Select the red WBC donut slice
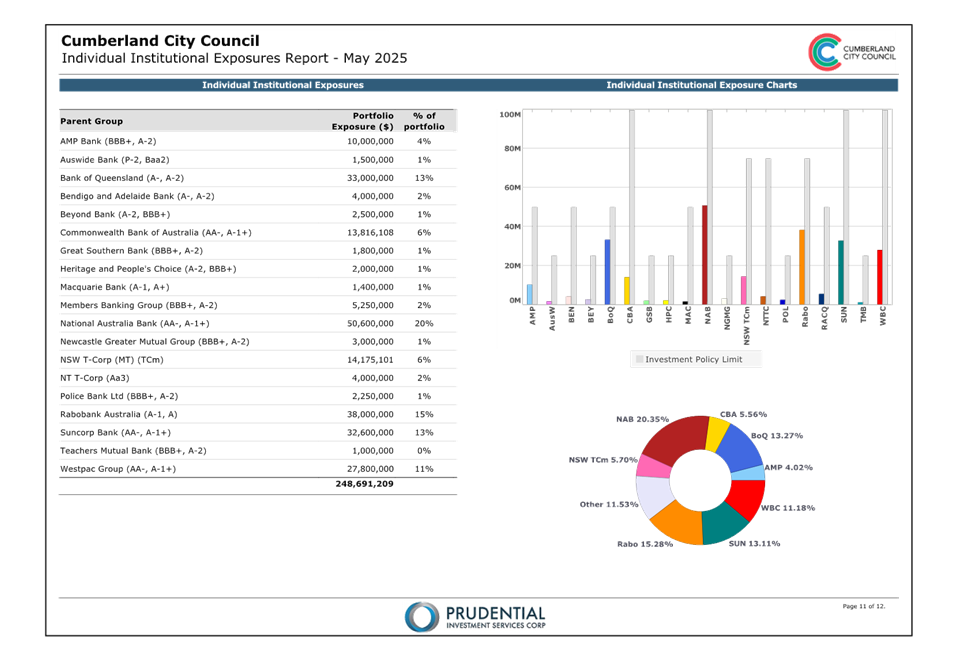This screenshot has height=660, width=957. (x=747, y=498)
